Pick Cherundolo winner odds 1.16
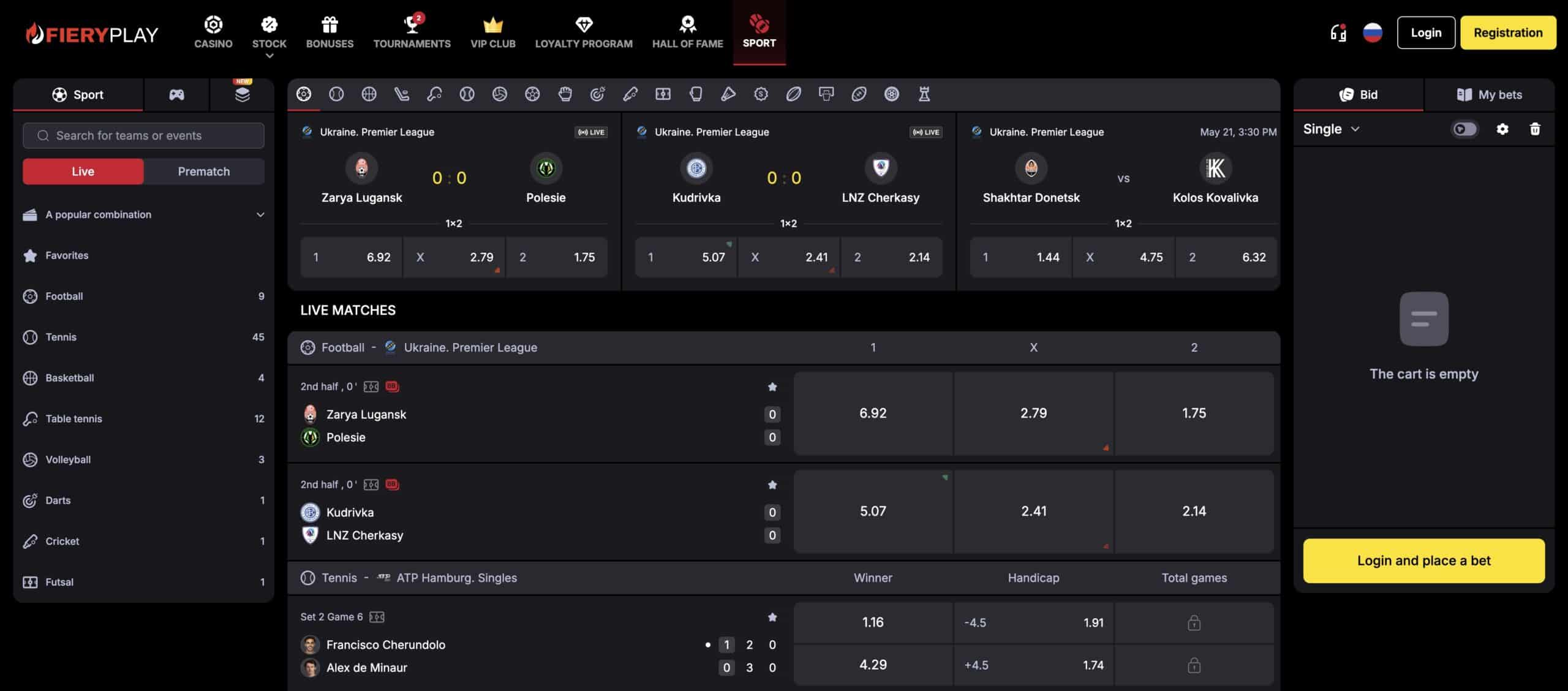 pyautogui.click(x=873, y=622)
